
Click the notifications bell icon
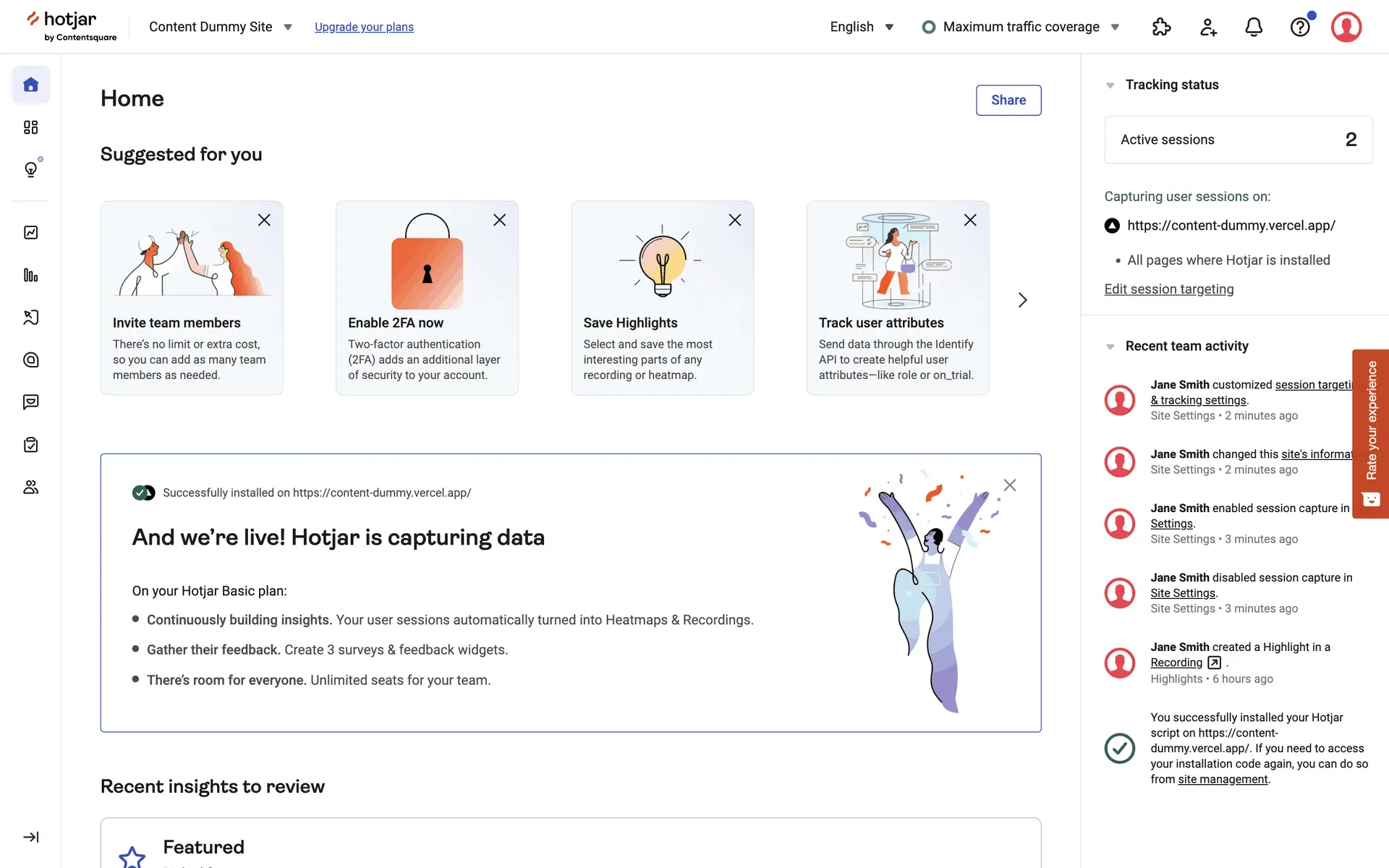[x=1254, y=27]
